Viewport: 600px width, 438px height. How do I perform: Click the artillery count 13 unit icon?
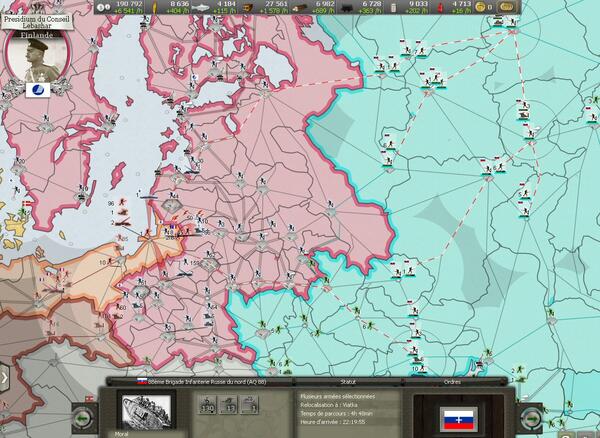[228, 405]
